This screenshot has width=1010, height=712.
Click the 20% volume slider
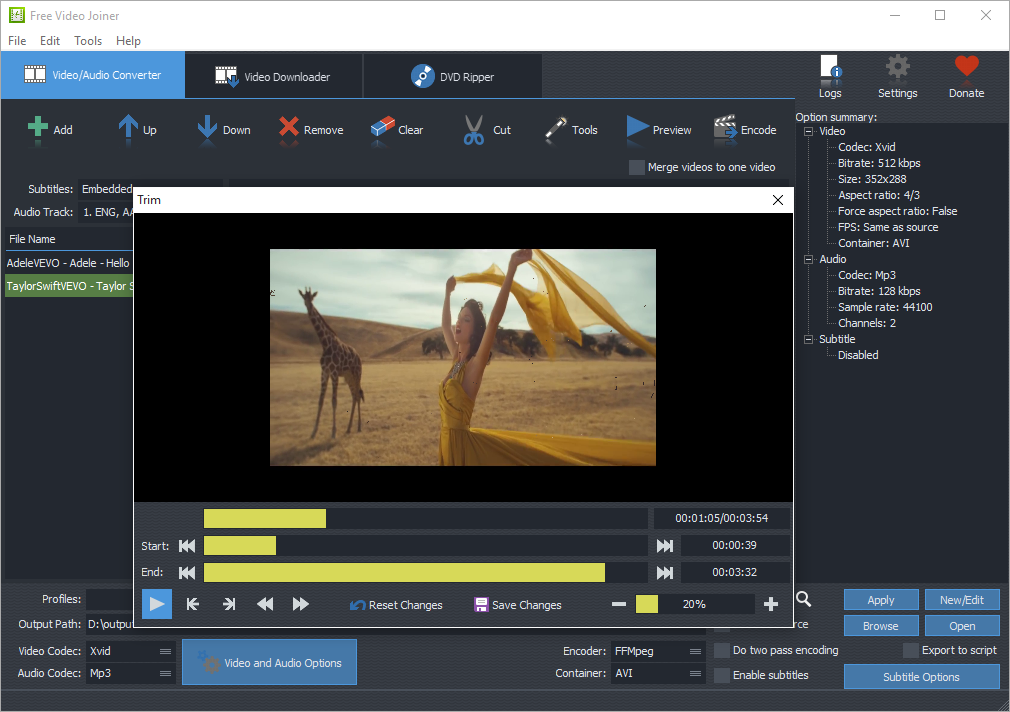click(x=694, y=604)
